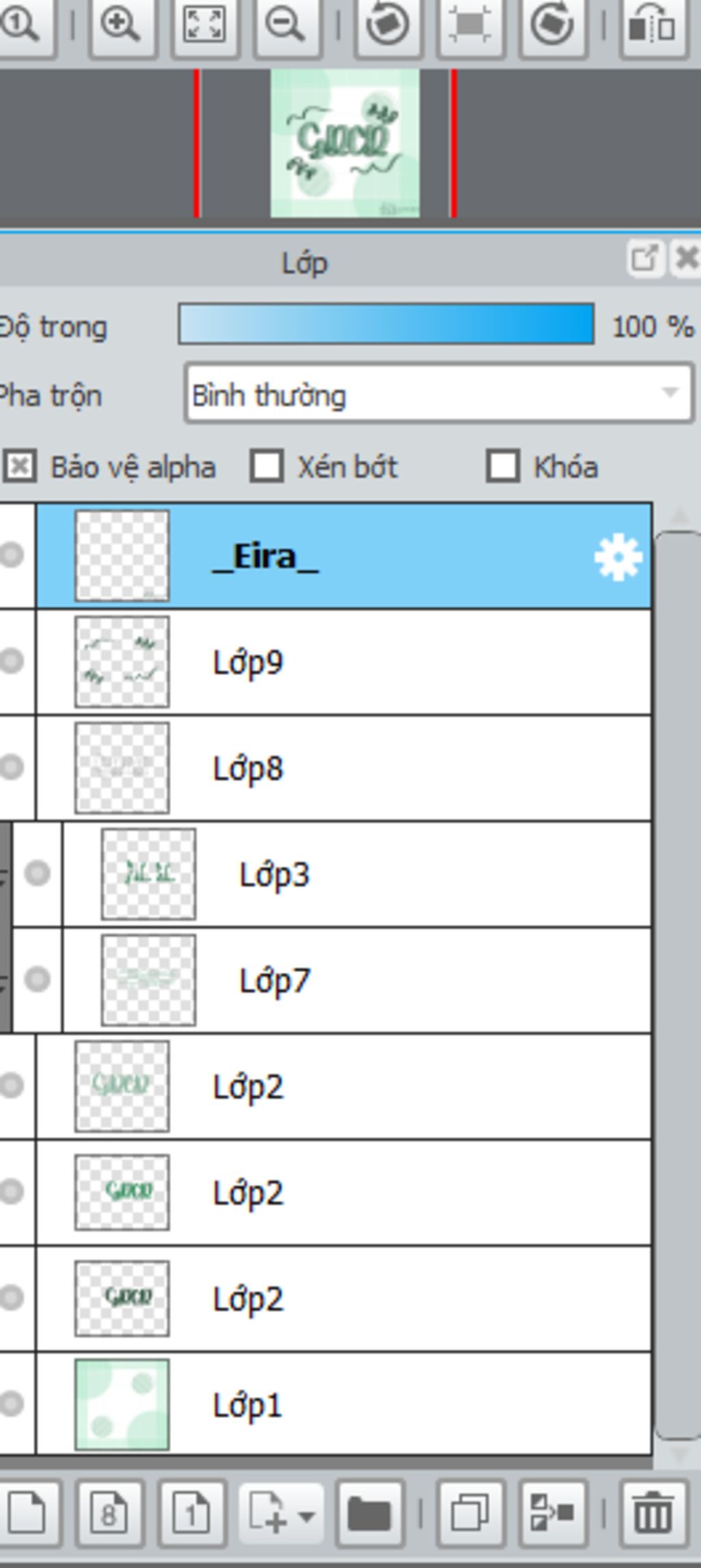Flip canvas horizontally icon

(652, 25)
